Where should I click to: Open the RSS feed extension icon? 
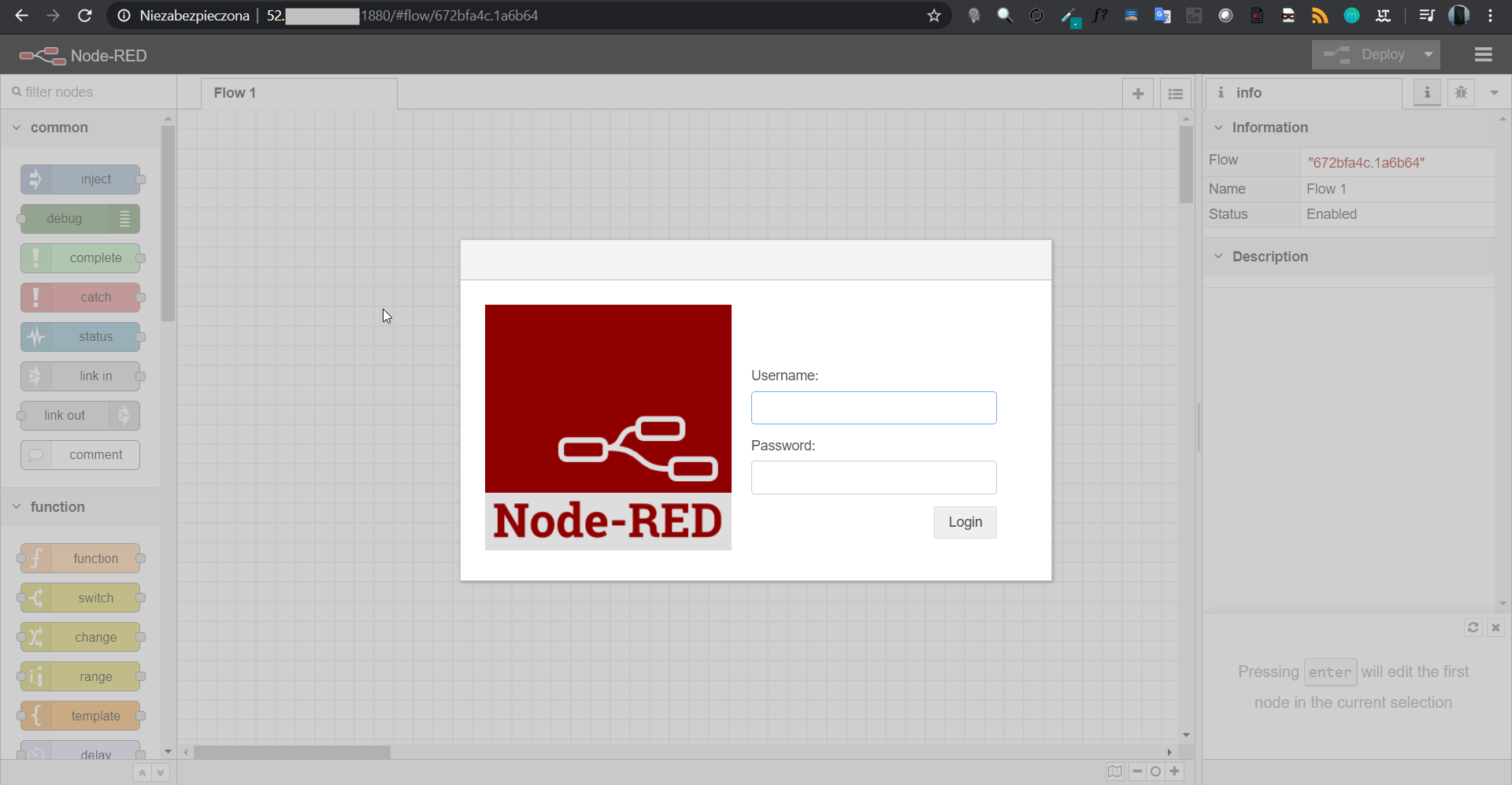pyautogui.click(x=1320, y=16)
